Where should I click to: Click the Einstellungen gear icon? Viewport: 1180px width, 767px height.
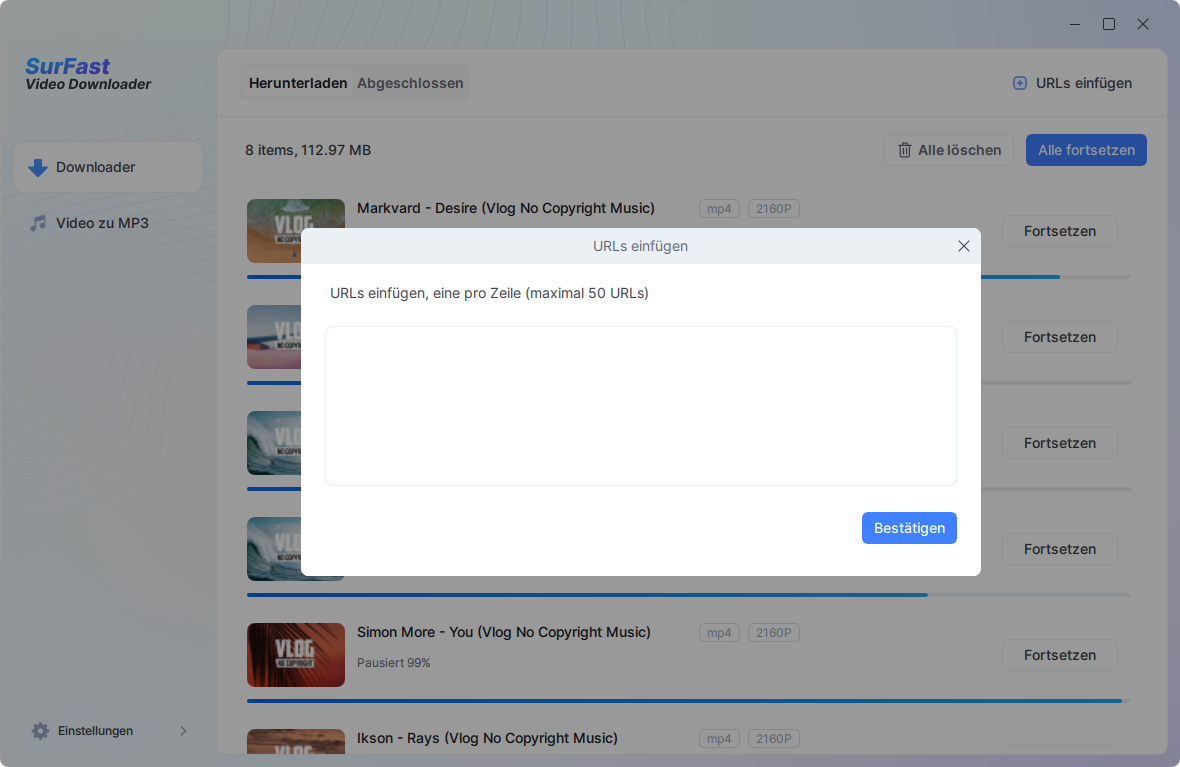[x=40, y=731]
